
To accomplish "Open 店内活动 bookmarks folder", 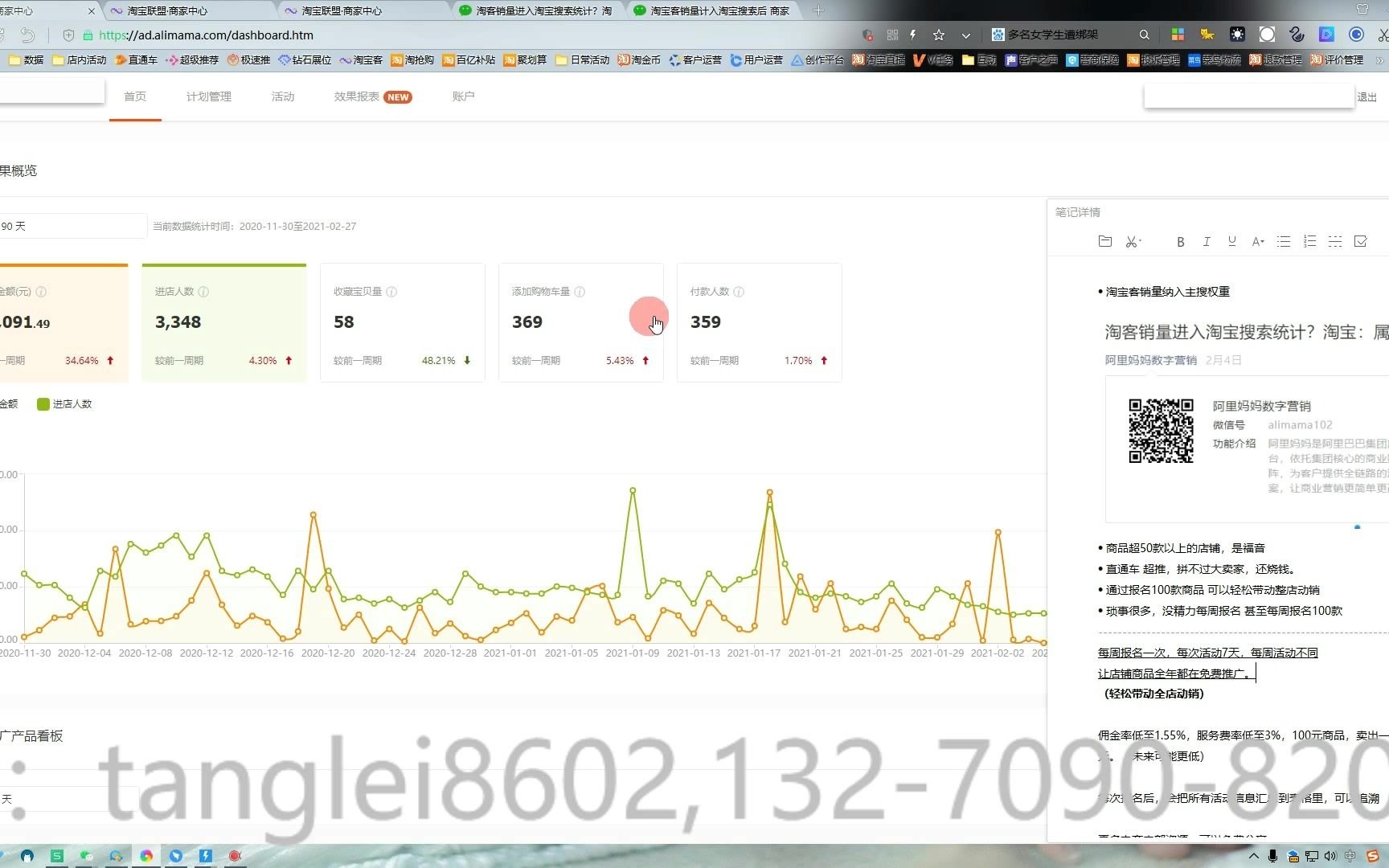I will pyautogui.click(x=79, y=60).
